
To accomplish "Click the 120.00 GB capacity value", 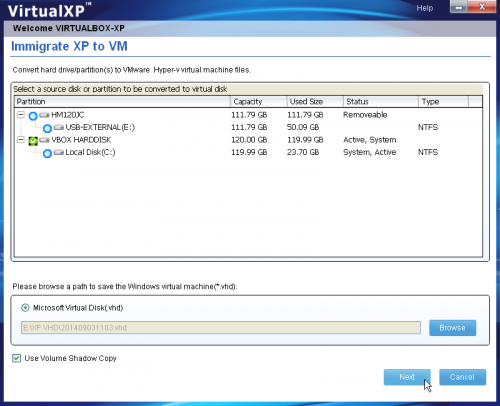I will pyautogui.click(x=249, y=140).
